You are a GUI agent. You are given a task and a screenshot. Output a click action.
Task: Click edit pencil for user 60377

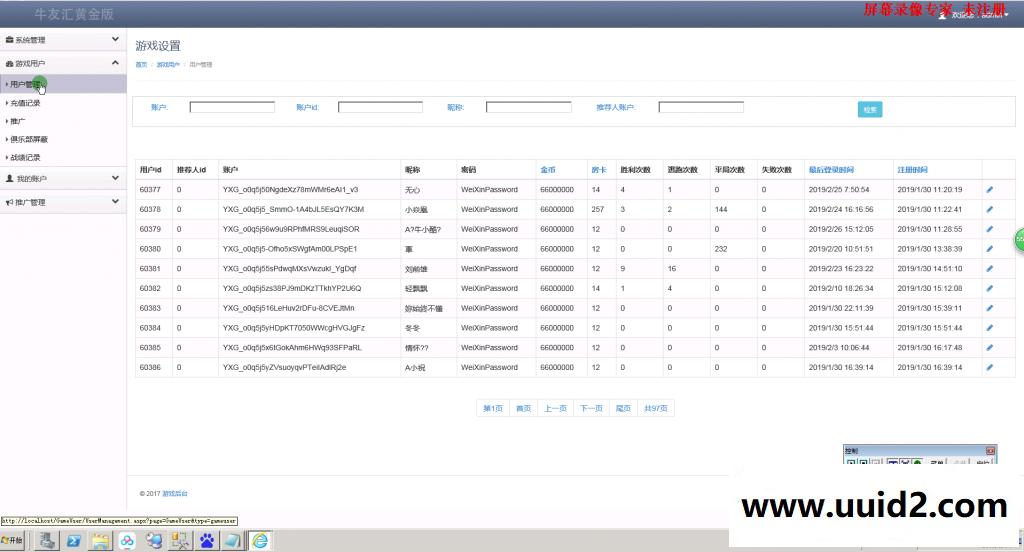989,189
